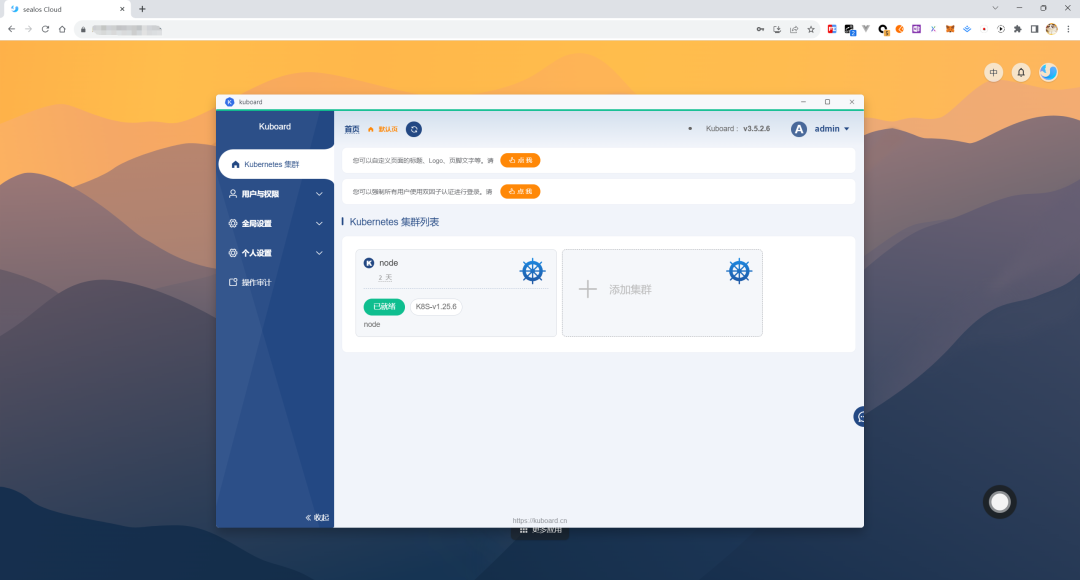The width and height of the screenshot is (1080, 580).
Task: Click the admin avatar icon
Action: 798,130
